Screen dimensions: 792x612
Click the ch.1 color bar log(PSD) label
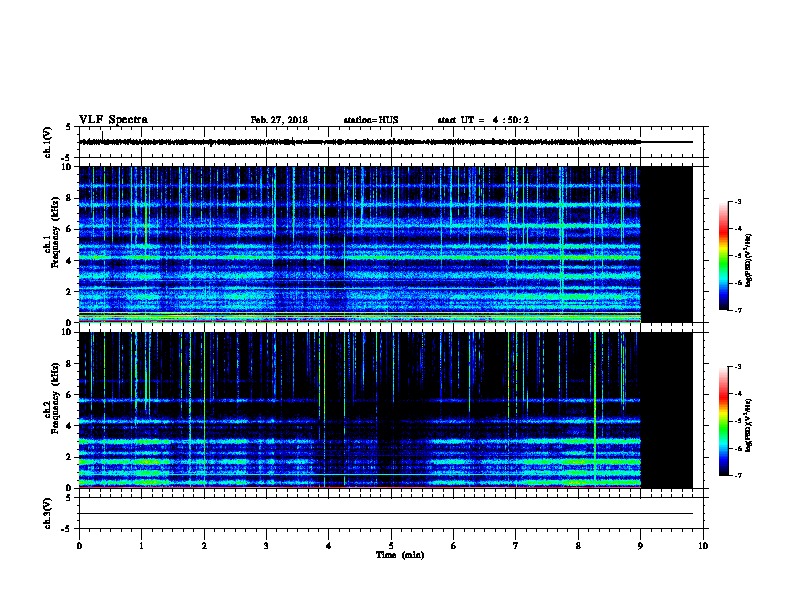[x=748, y=261]
